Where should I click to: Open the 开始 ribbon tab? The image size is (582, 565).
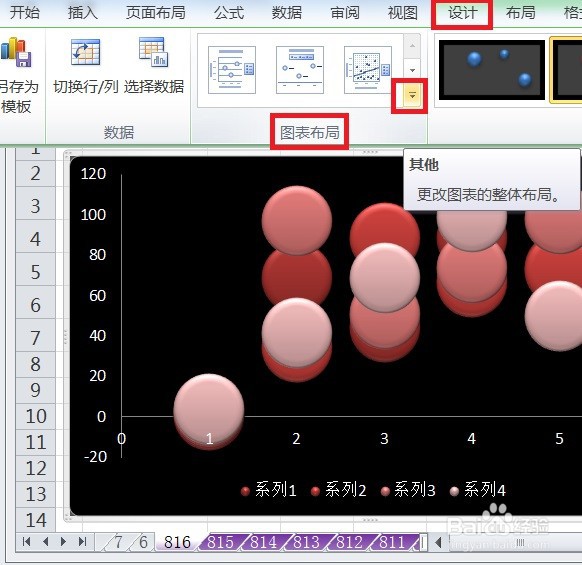point(24,13)
